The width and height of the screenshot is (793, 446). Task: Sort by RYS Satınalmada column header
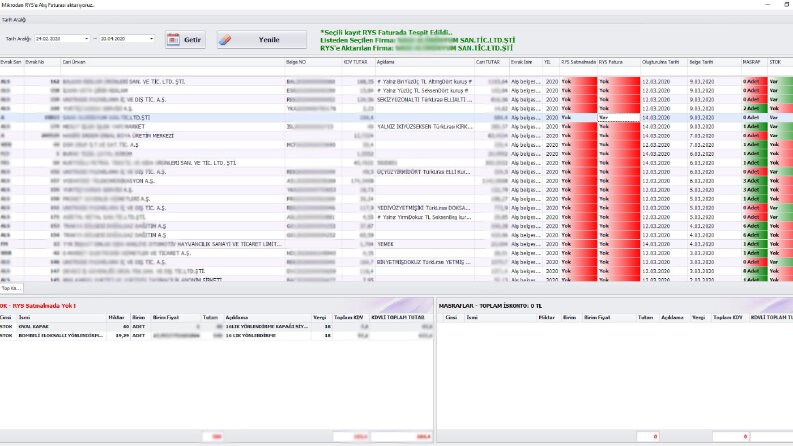579,62
